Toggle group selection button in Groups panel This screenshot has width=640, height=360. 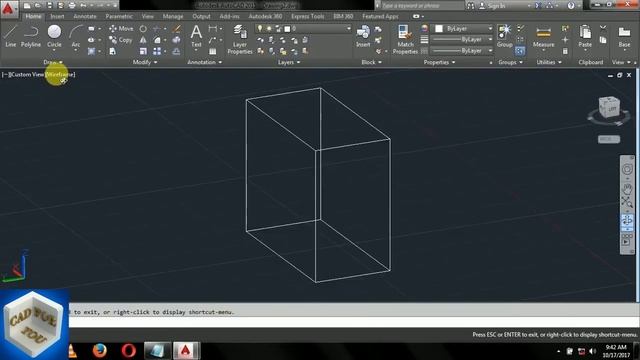coord(520,51)
